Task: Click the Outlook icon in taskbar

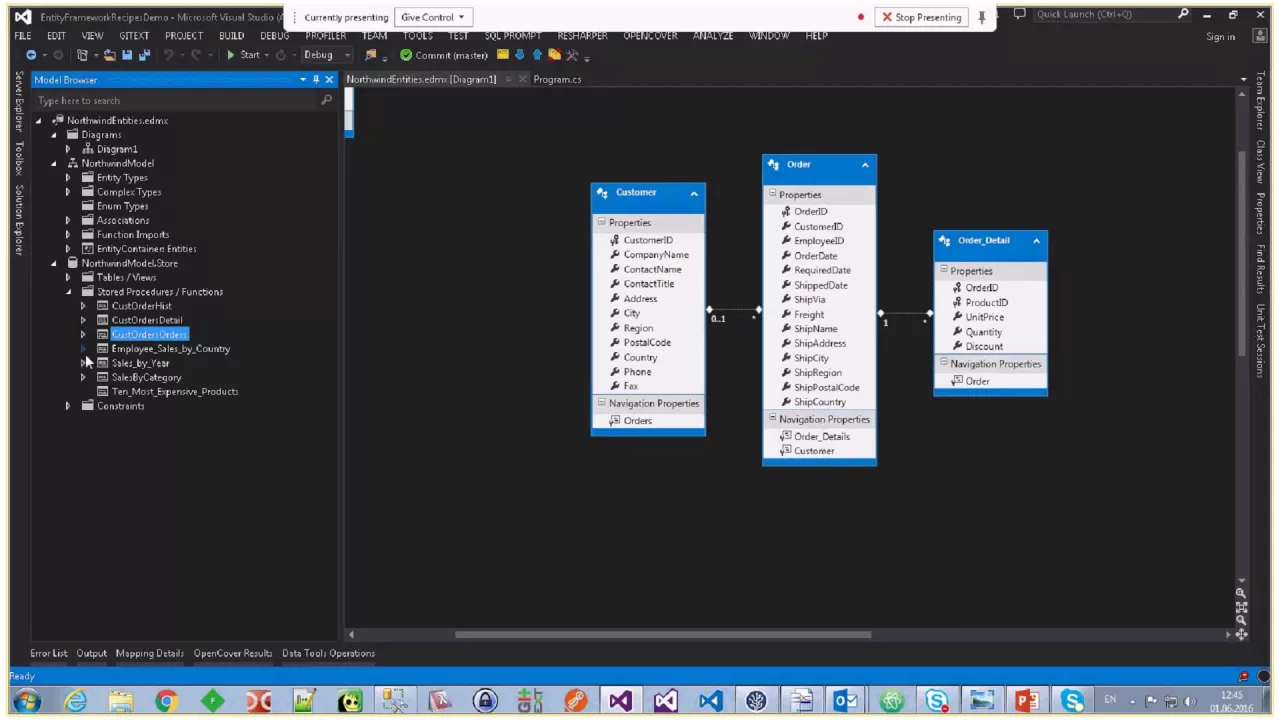Action: [846, 701]
